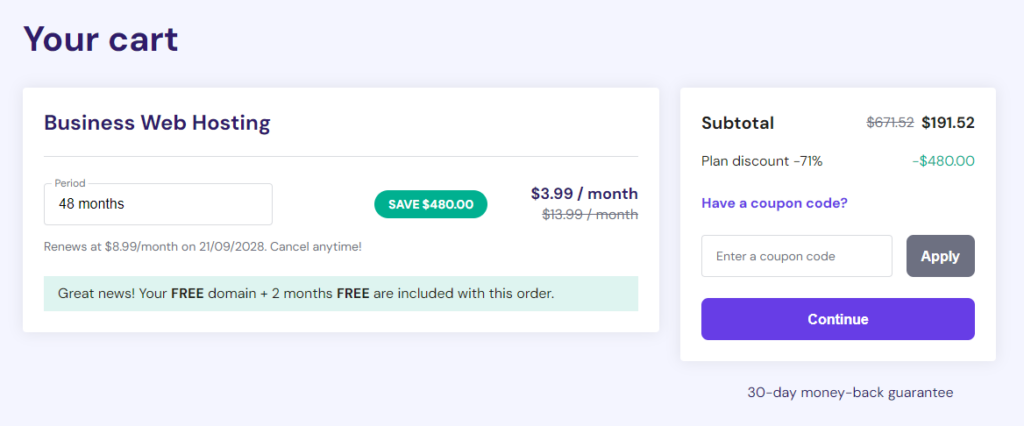Click the Renews at $8.99/month notice
This screenshot has height=426, width=1024.
[150, 246]
